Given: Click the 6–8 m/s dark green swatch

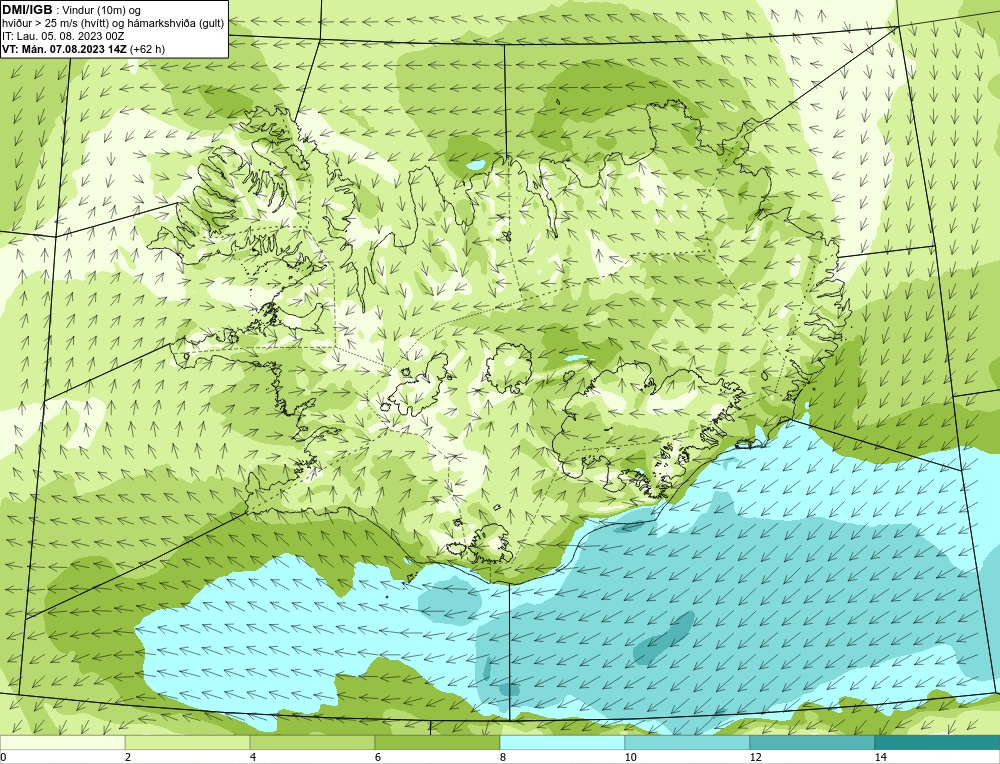Looking at the screenshot, I should [438, 742].
